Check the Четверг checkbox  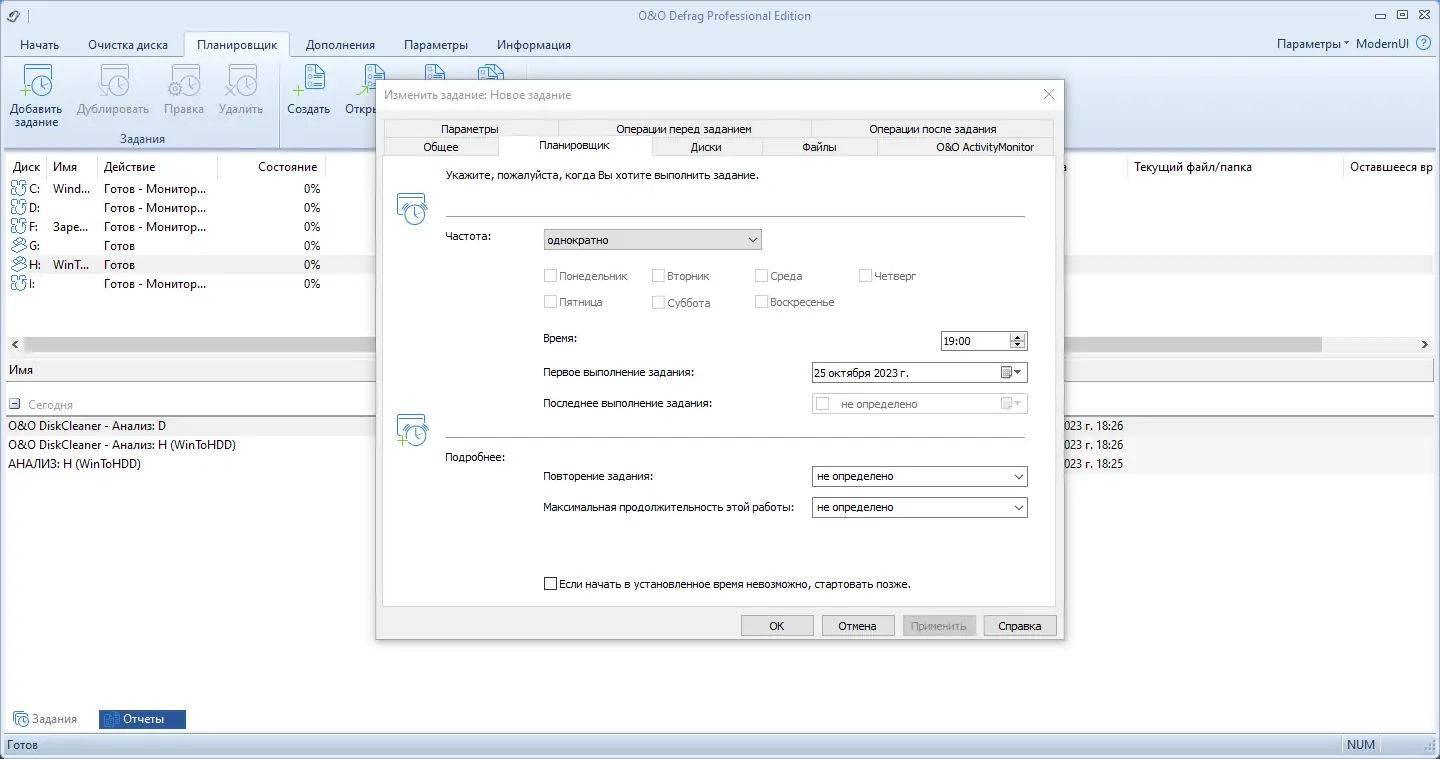click(866, 276)
